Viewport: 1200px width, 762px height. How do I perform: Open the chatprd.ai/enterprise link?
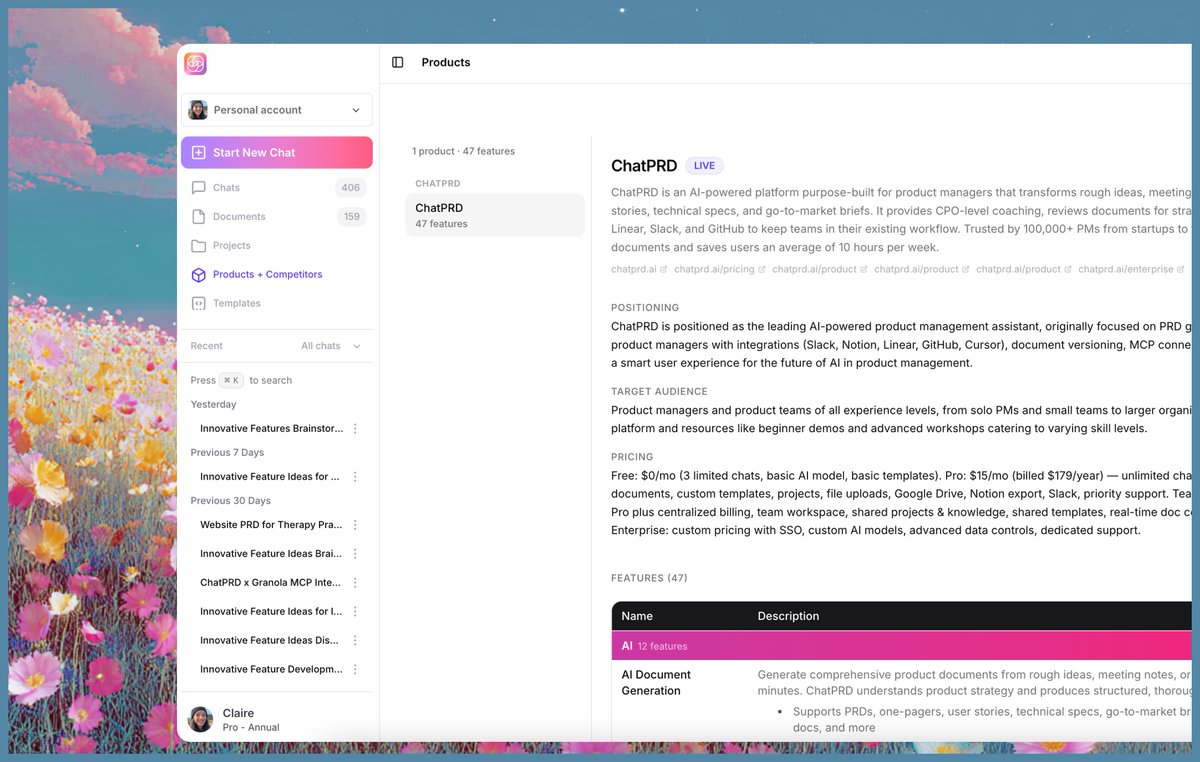pyautogui.click(x=1126, y=270)
